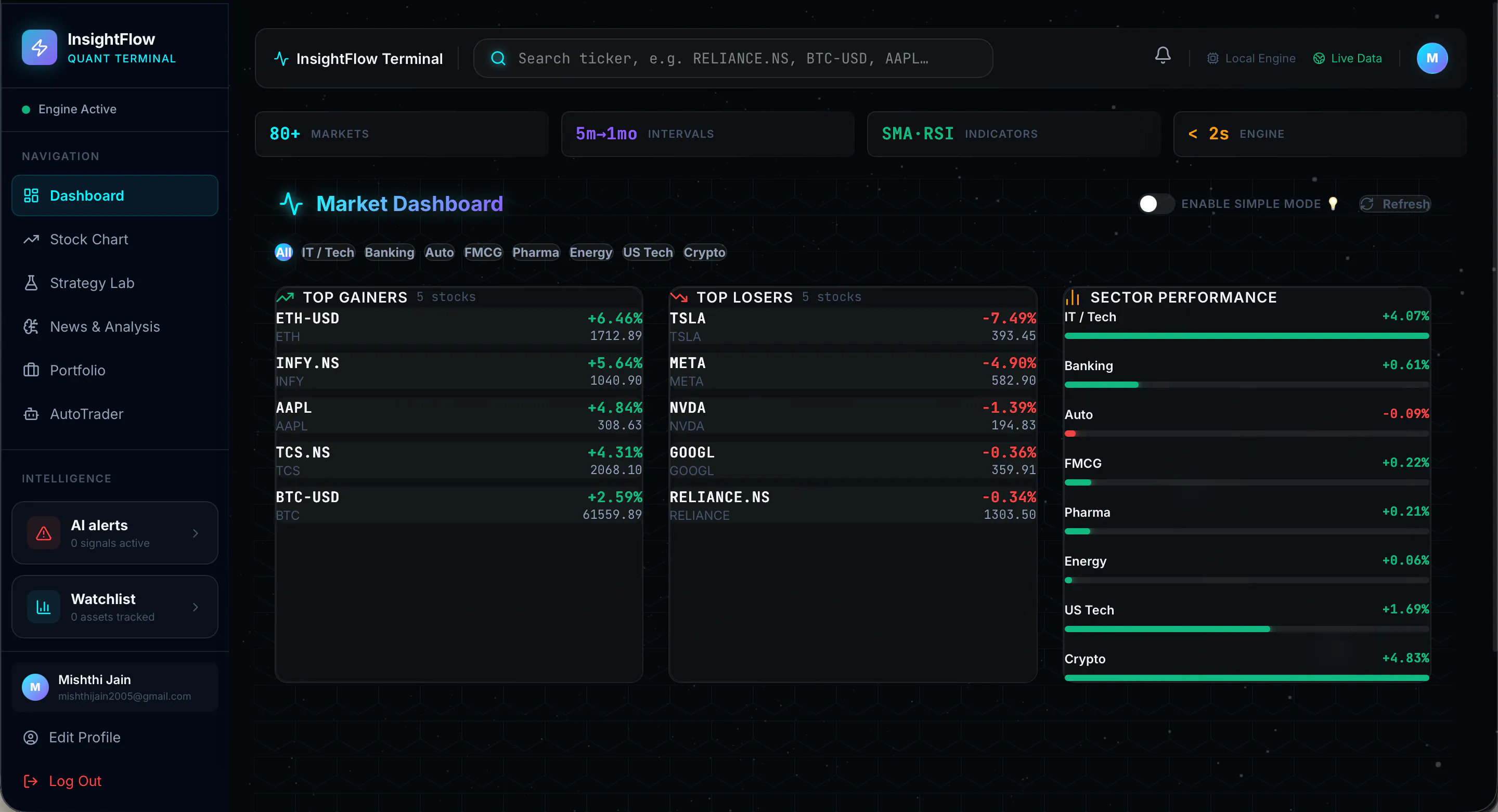Click the SMA·RSI Indicators stat card
Screen dimensions: 1498x812
click(x=1014, y=134)
